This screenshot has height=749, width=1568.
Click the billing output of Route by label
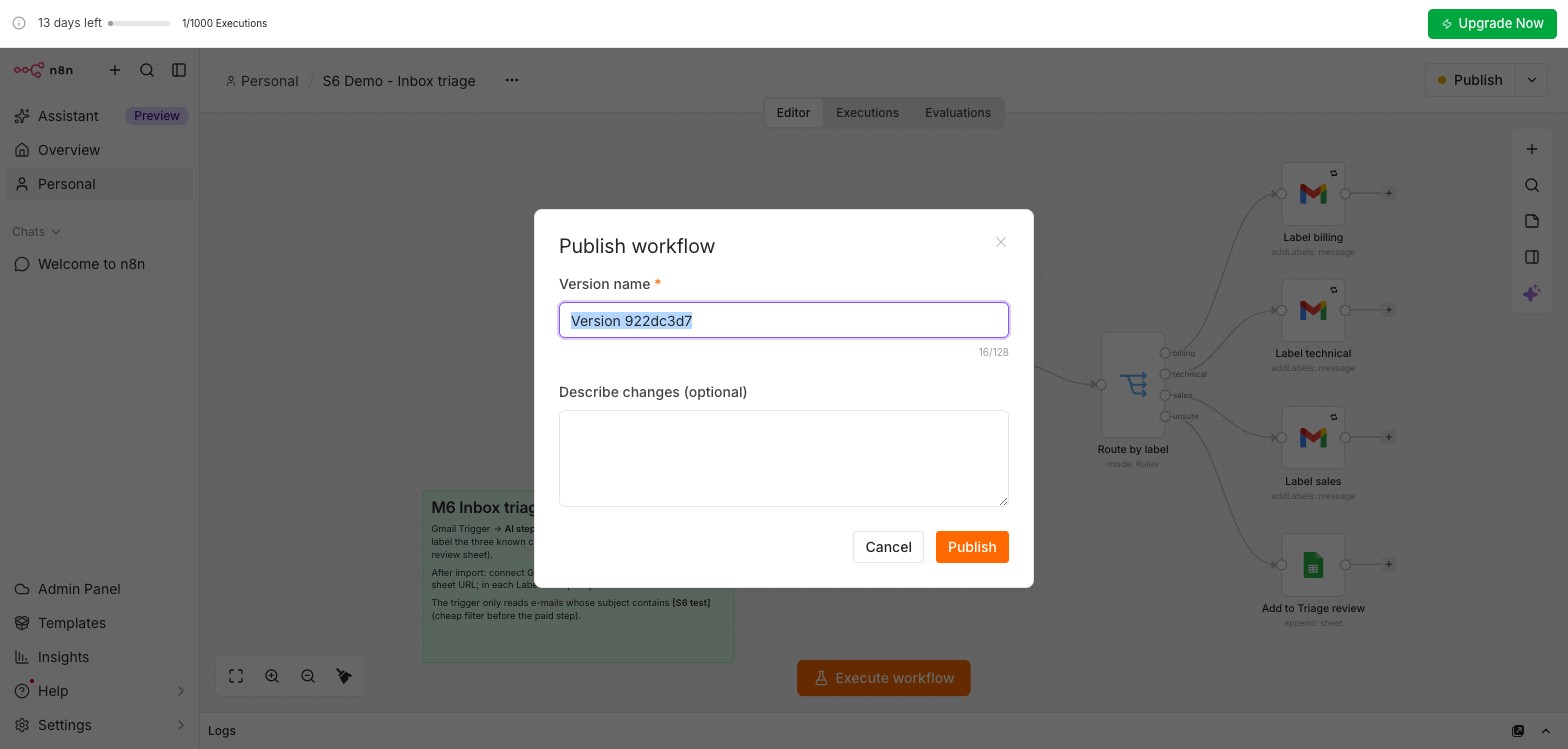coord(1165,353)
